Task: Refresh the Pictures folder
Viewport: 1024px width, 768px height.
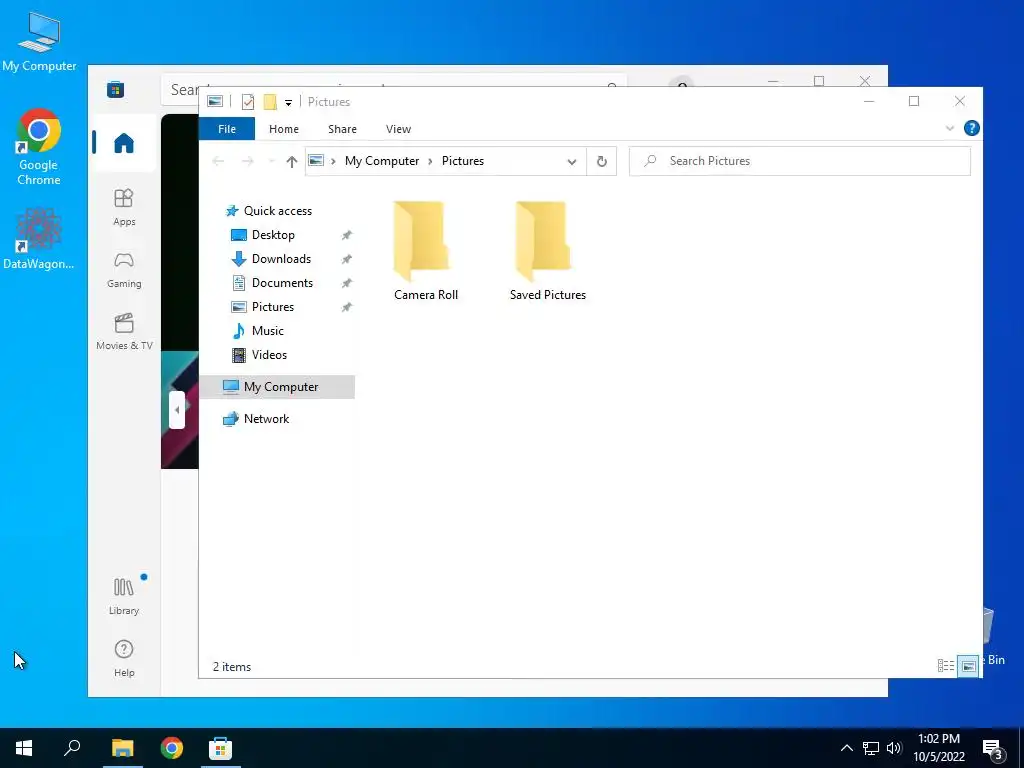Action: (x=601, y=161)
